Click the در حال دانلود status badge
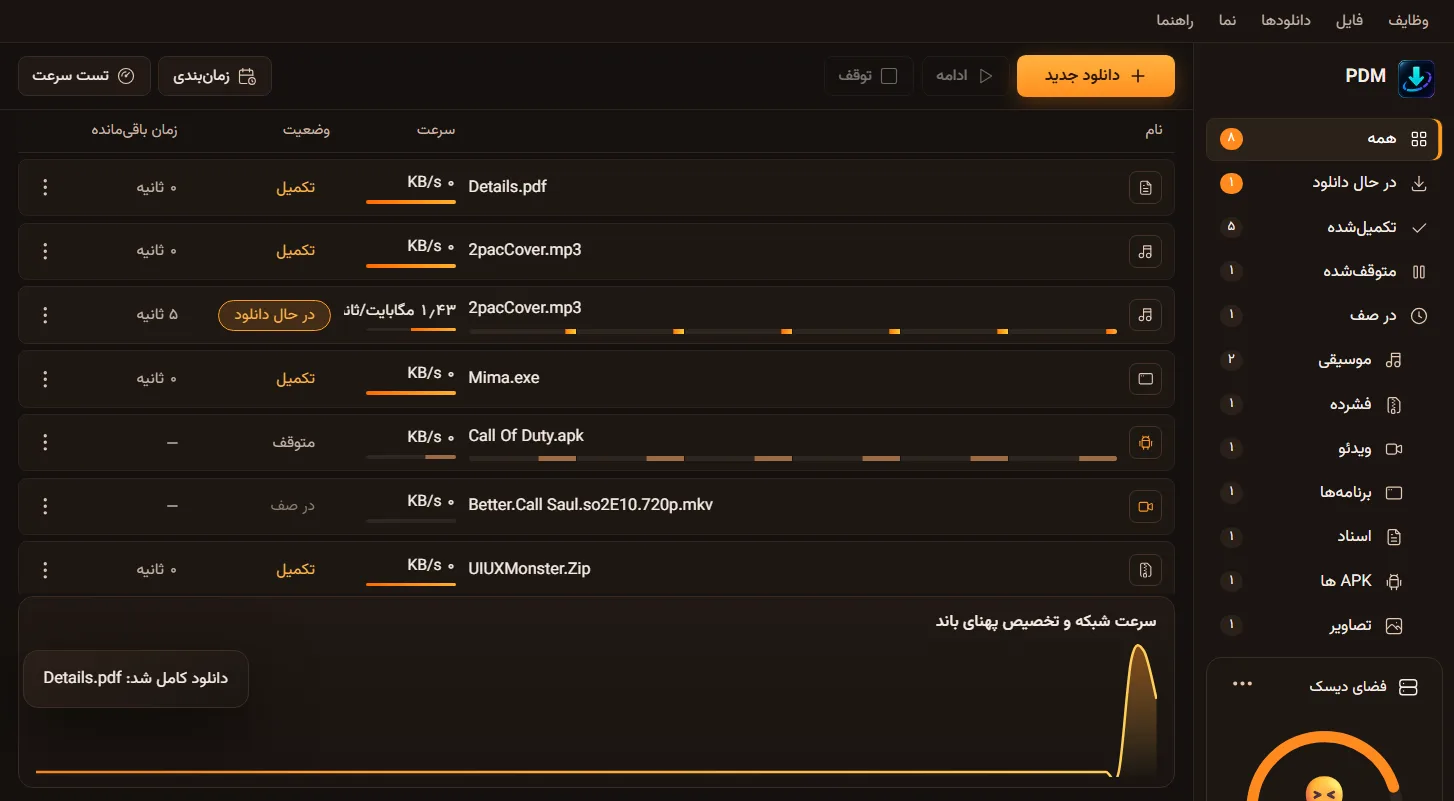The image size is (1454, 801). [275, 315]
